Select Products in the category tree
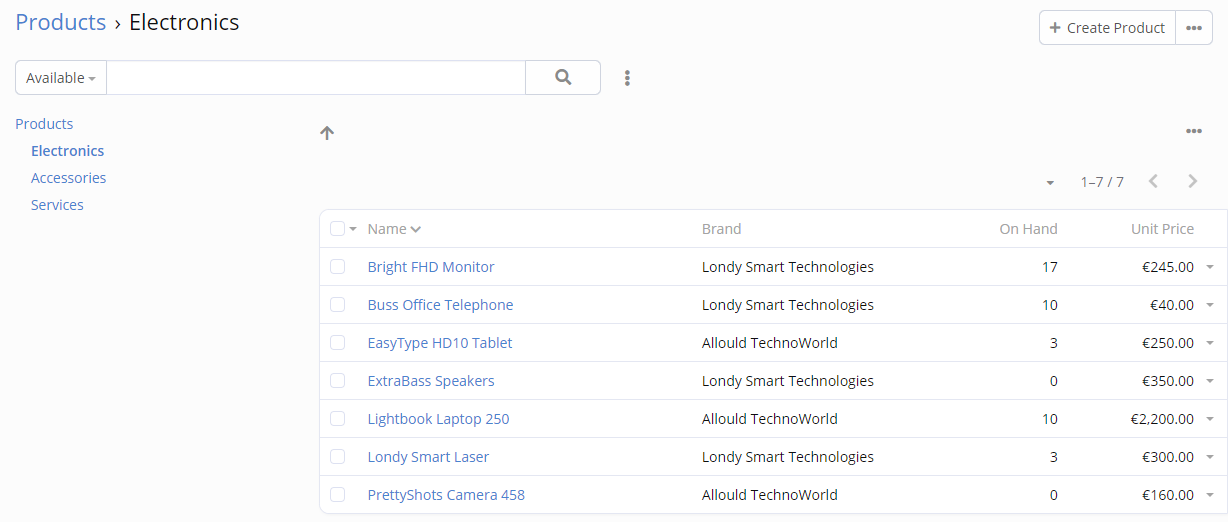 44,124
